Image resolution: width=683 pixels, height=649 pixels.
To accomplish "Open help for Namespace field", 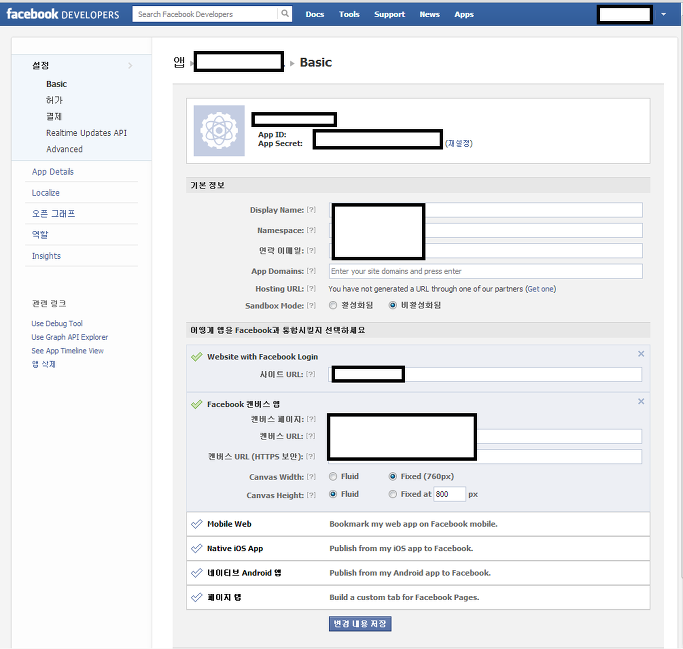I will click(x=311, y=230).
